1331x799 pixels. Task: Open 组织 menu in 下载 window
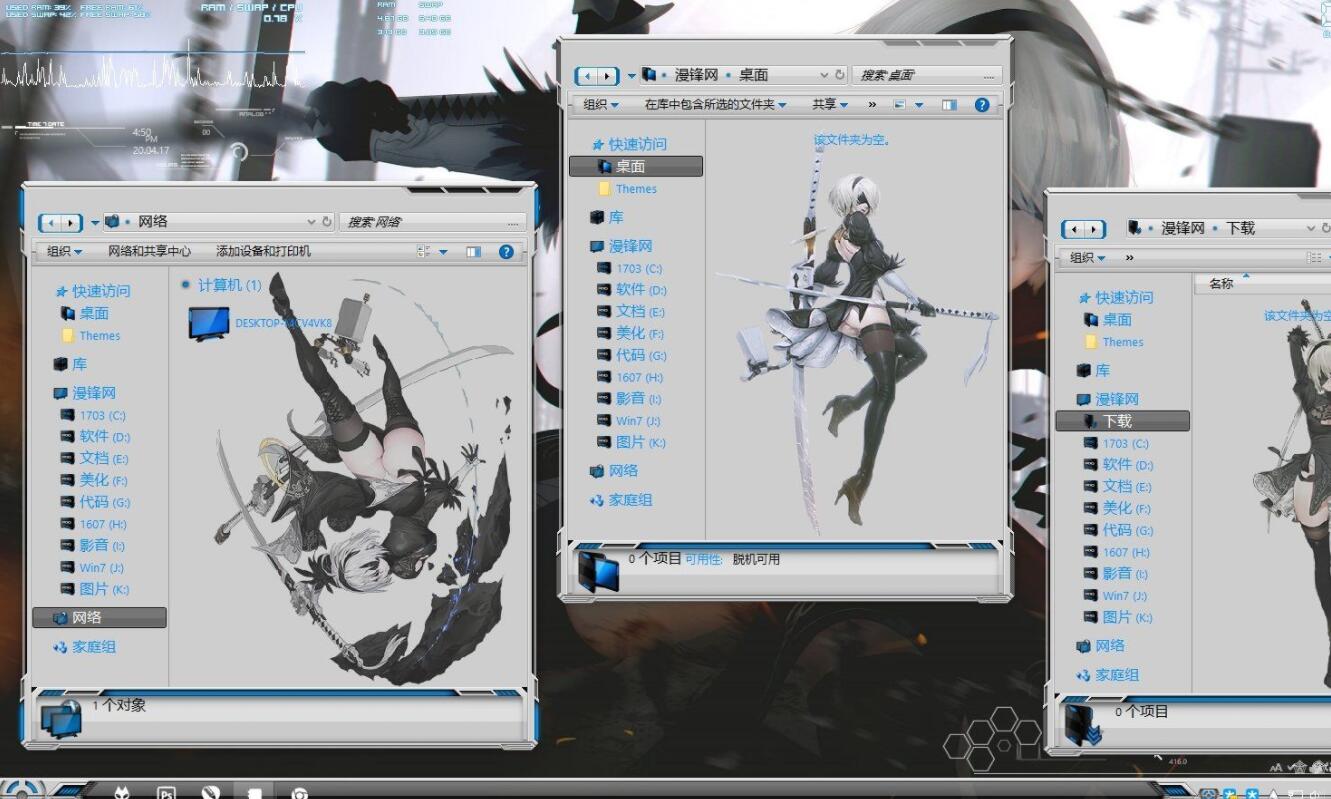point(1088,258)
